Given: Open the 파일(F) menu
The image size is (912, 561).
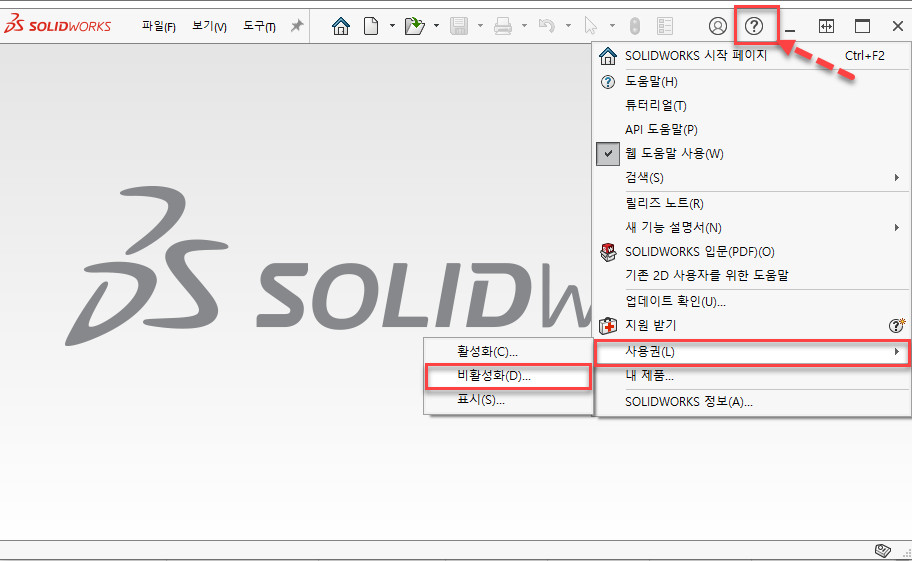Looking at the screenshot, I should pos(159,26).
